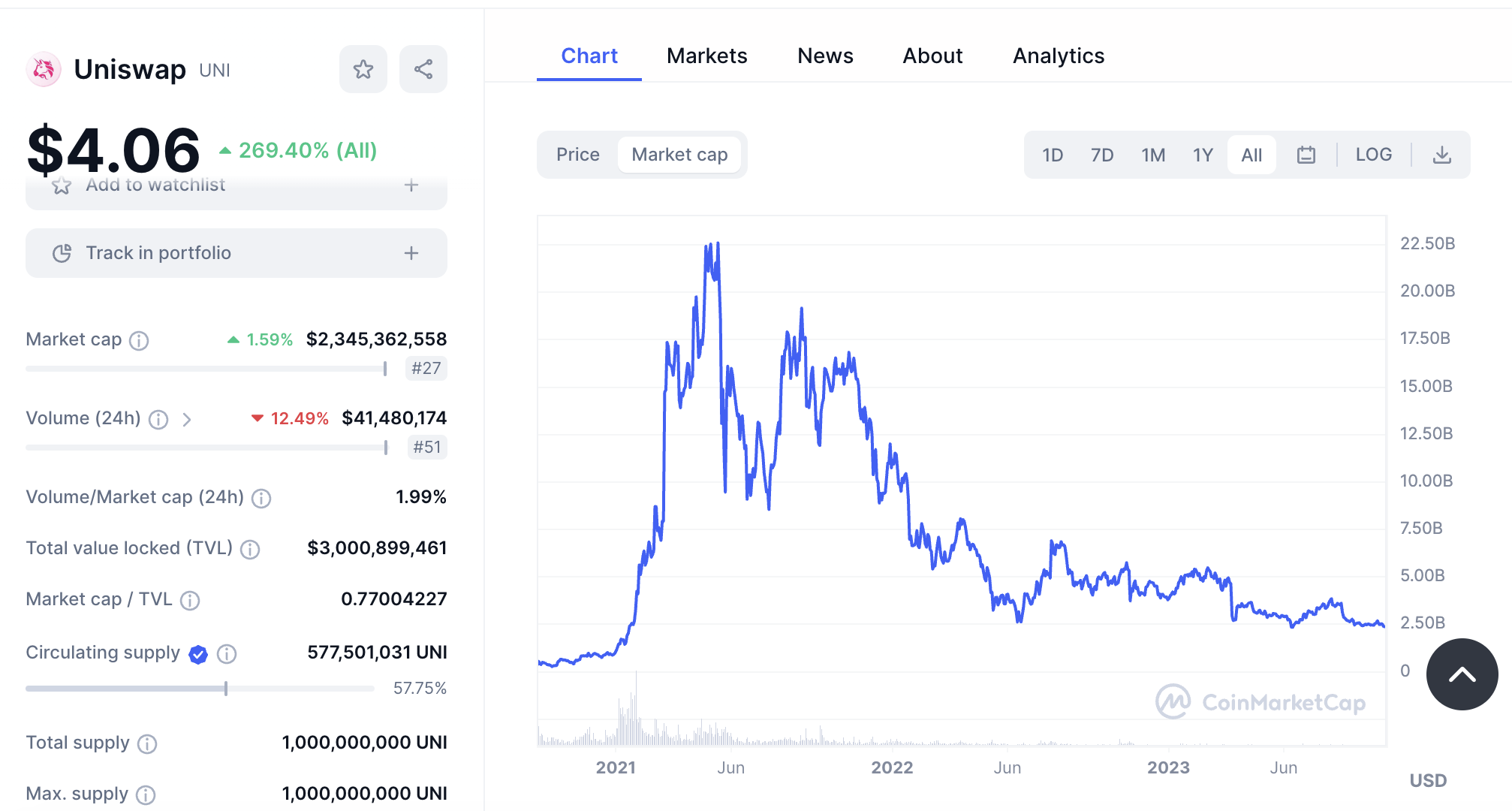This screenshot has height=811, width=1512.
Task: Click the star favorite icon near Uniswap title
Action: [363, 69]
